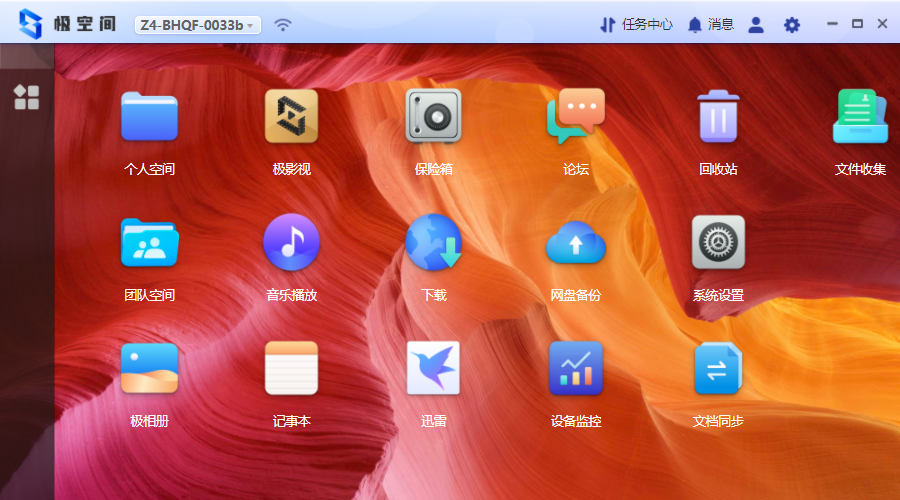Viewport: 900px width, 500px height.
Task: Launch the 迅雷 Xunlei app
Action: [433, 369]
